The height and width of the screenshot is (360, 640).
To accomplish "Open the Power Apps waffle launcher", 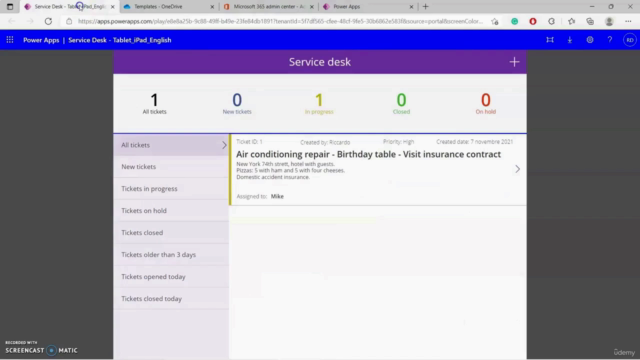I will pos(10,40).
